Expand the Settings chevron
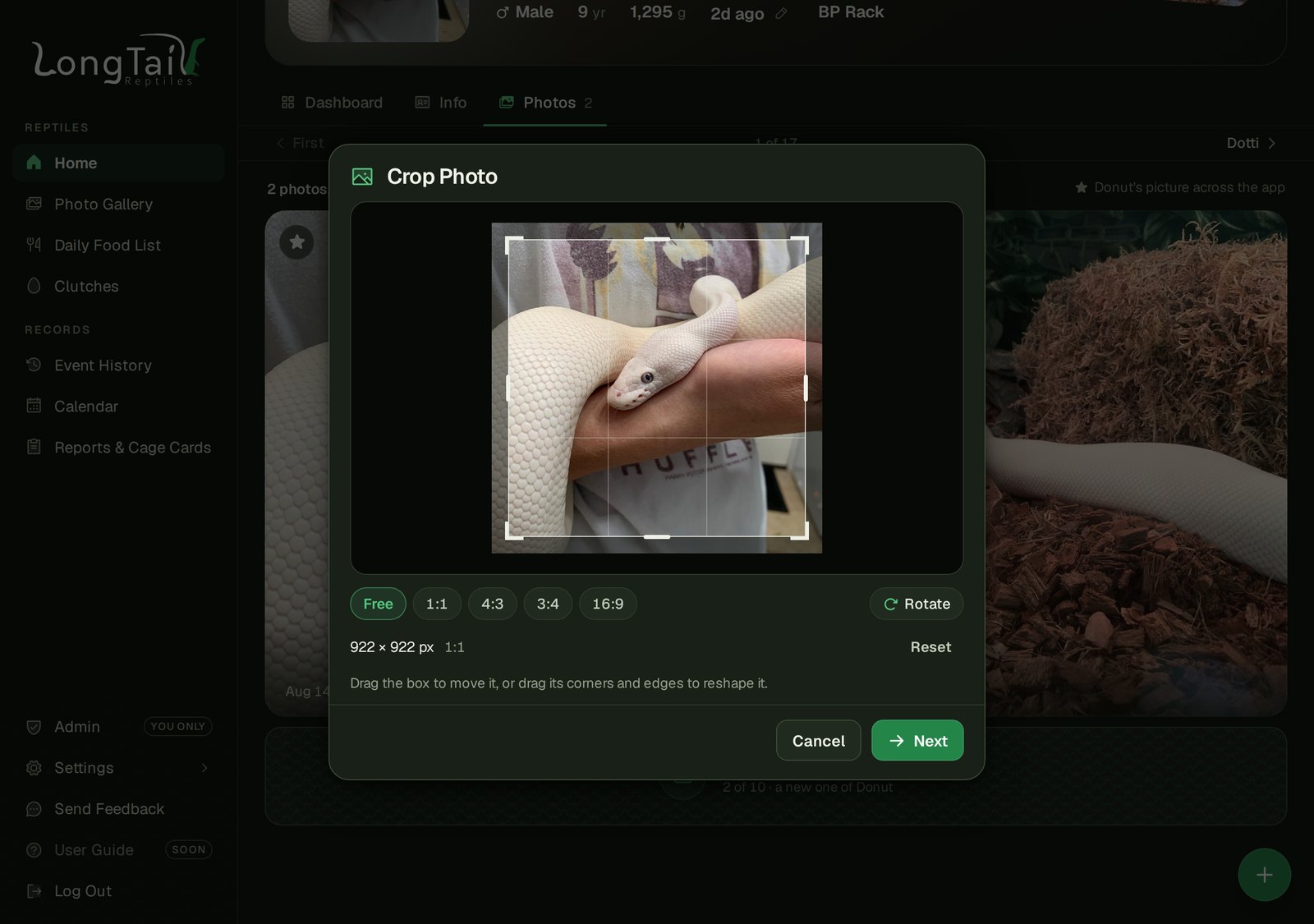This screenshot has width=1314, height=924. (204, 768)
